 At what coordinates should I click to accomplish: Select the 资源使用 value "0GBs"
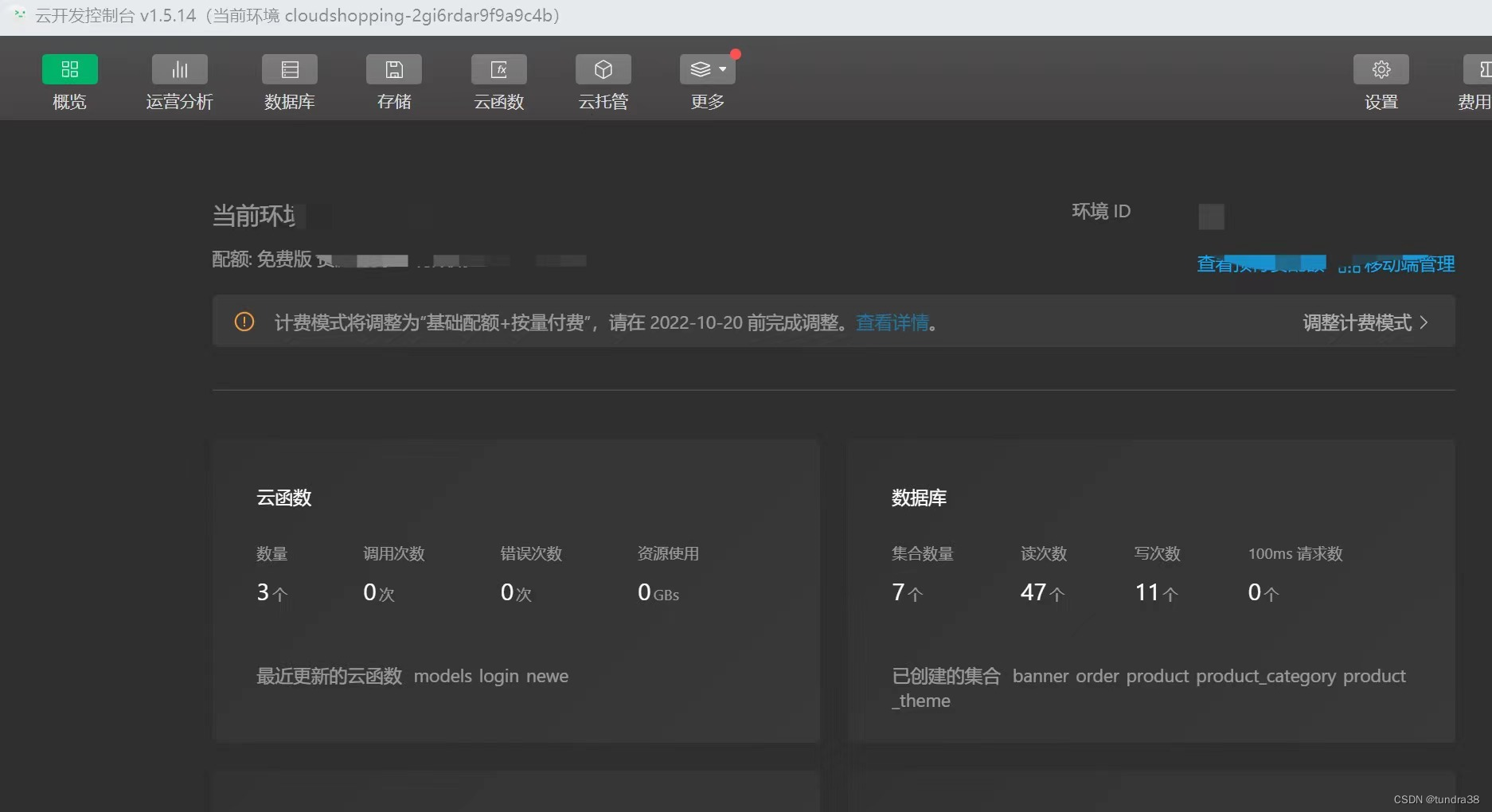click(658, 592)
